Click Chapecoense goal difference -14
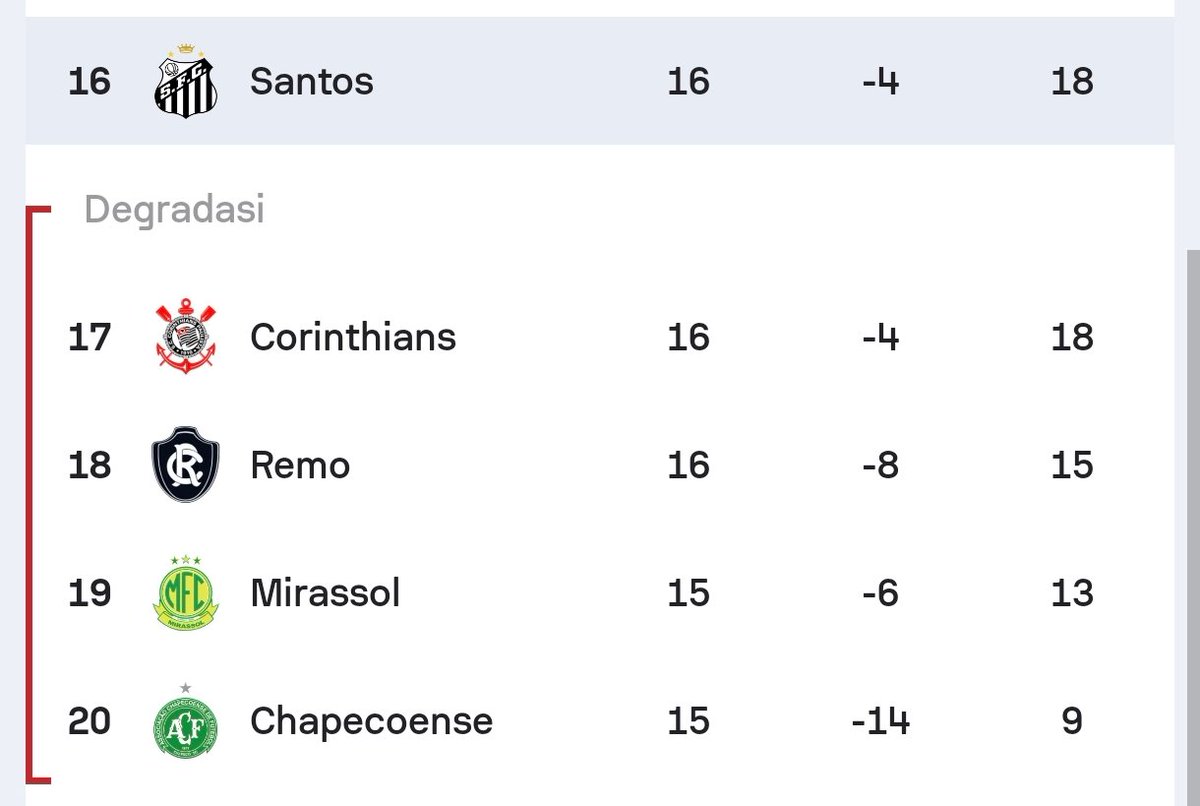This screenshot has height=806, width=1200. tap(880, 721)
